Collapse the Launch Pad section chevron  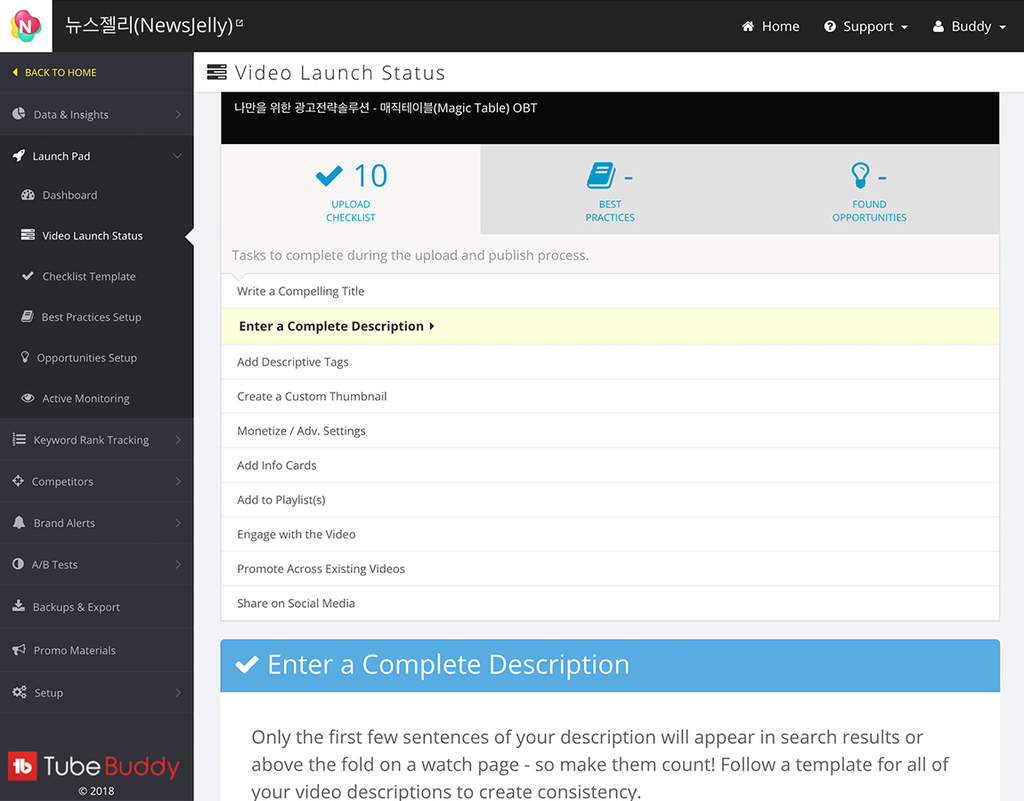pyautogui.click(x=178, y=156)
